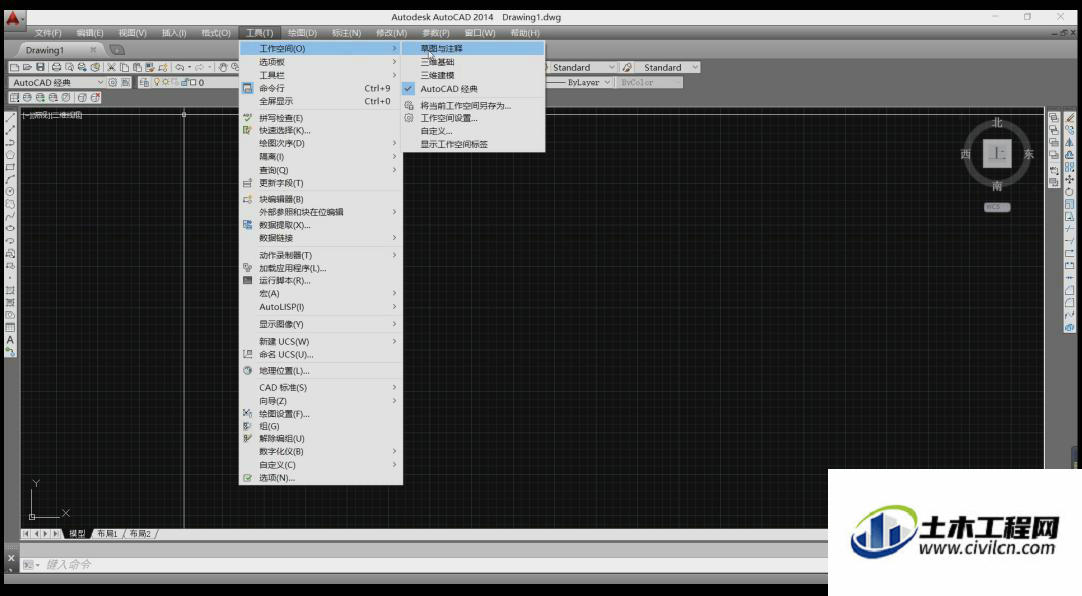Open the WCS dropdown below ViewCube
The image size is (1082, 596).
tap(997, 207)
